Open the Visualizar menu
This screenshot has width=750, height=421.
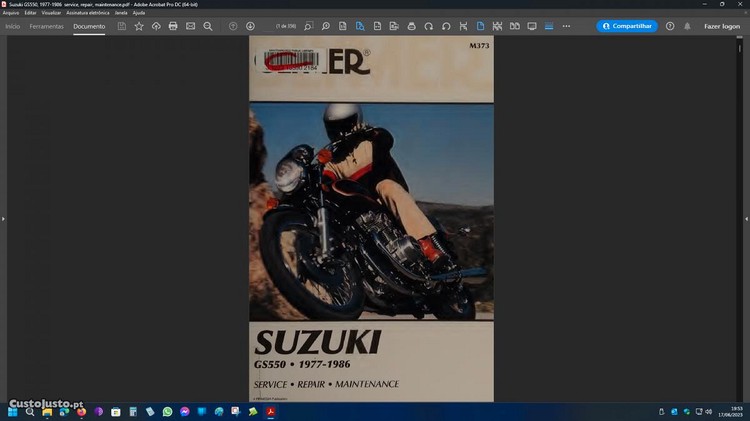pyautogui.click(x=51, y=12)
